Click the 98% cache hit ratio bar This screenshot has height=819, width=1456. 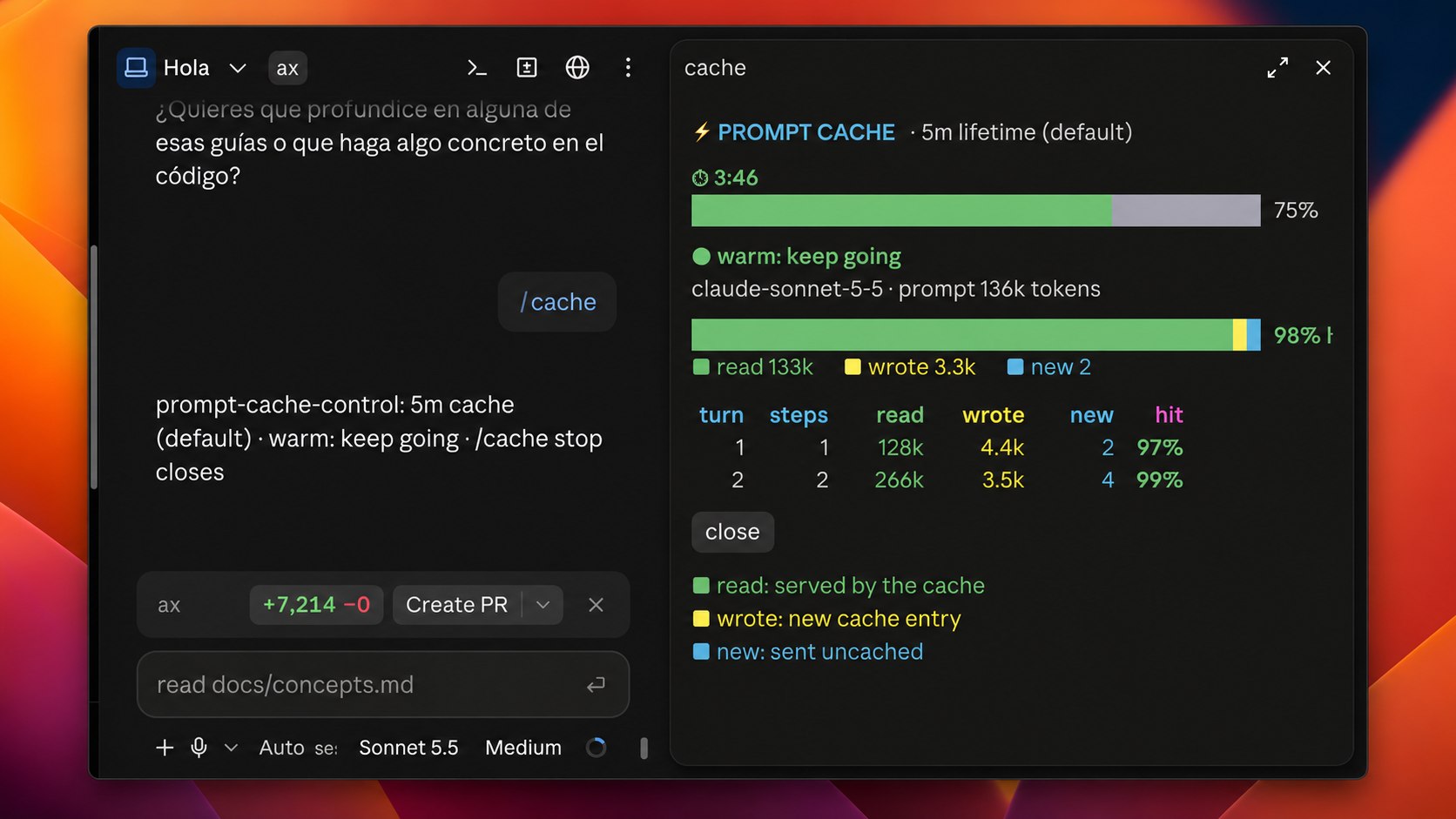coord(975,335)
